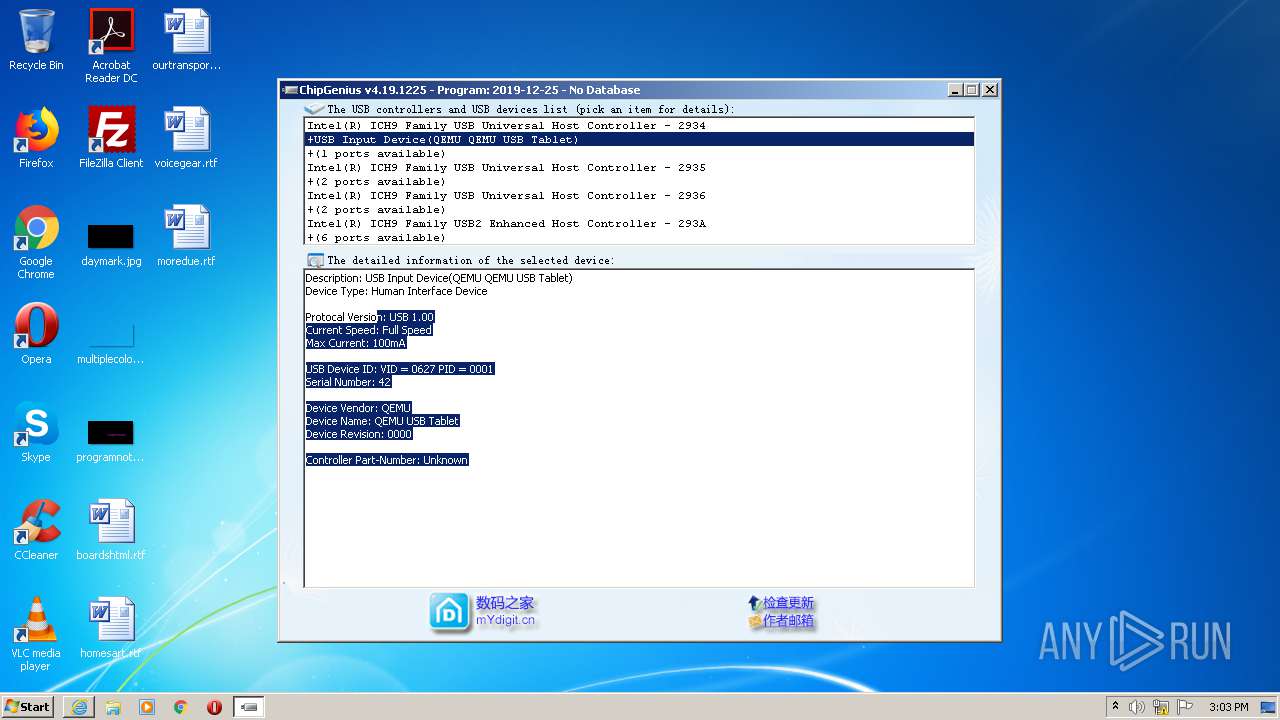Click the 数码之家 mYdigit.cn link
Screen dimensions: 1280x720
click(505, 611)
